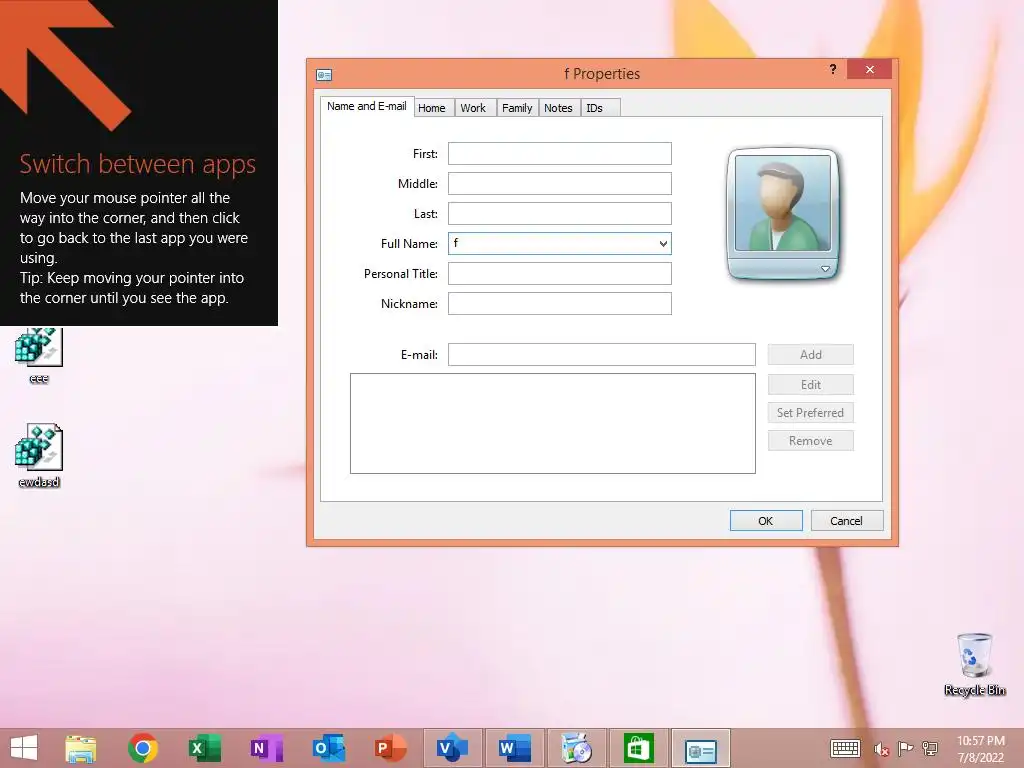Click the Set Preferred button

pyautogui.click(x=810, y=413)
